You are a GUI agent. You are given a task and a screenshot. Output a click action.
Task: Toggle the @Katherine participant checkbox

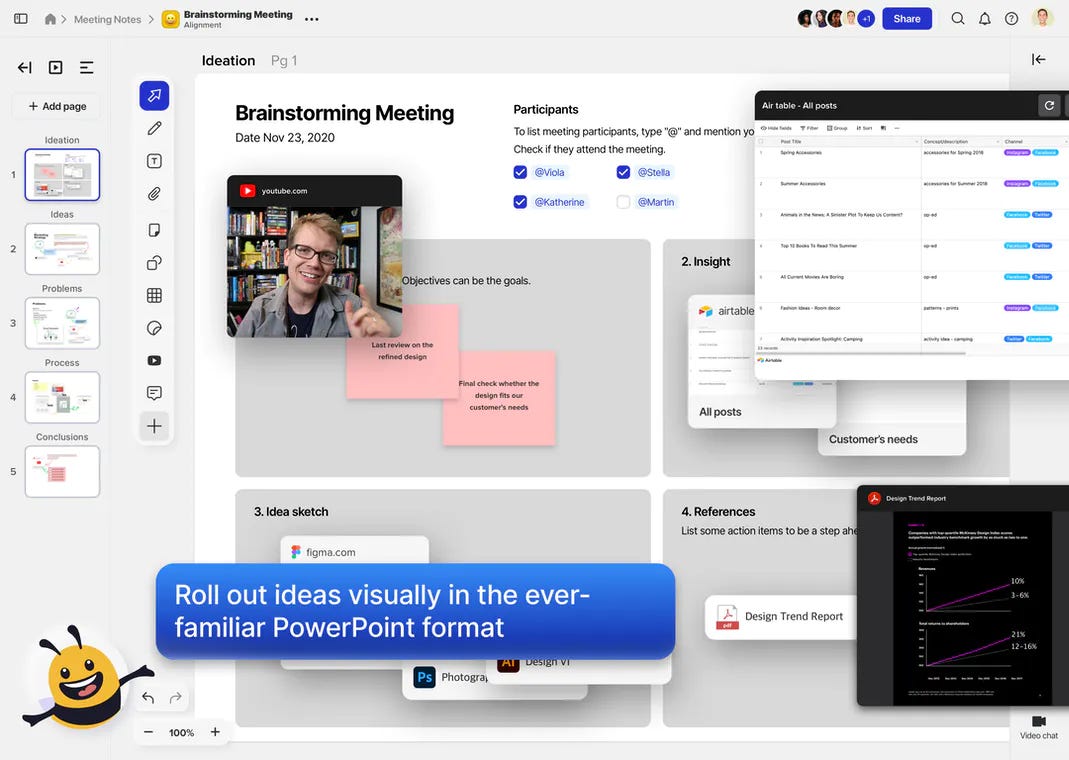(520, 202)
